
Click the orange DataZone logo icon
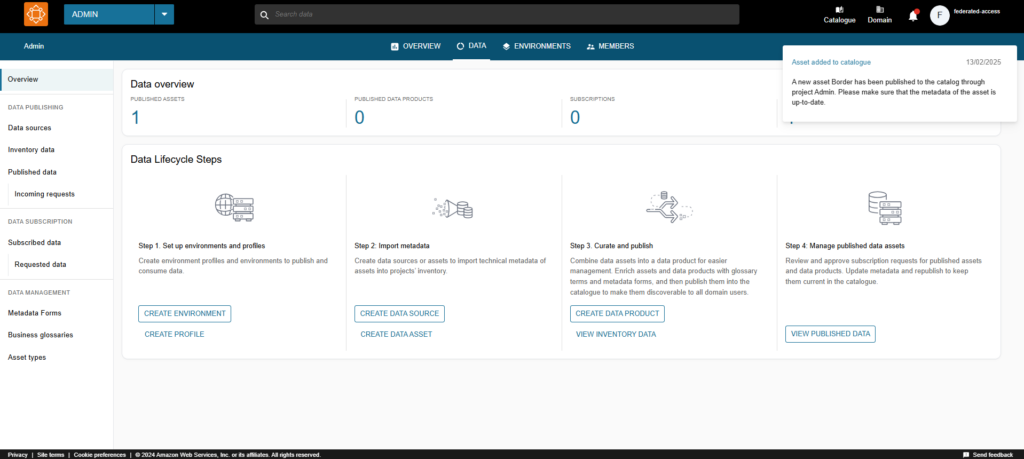click(36, 14)
